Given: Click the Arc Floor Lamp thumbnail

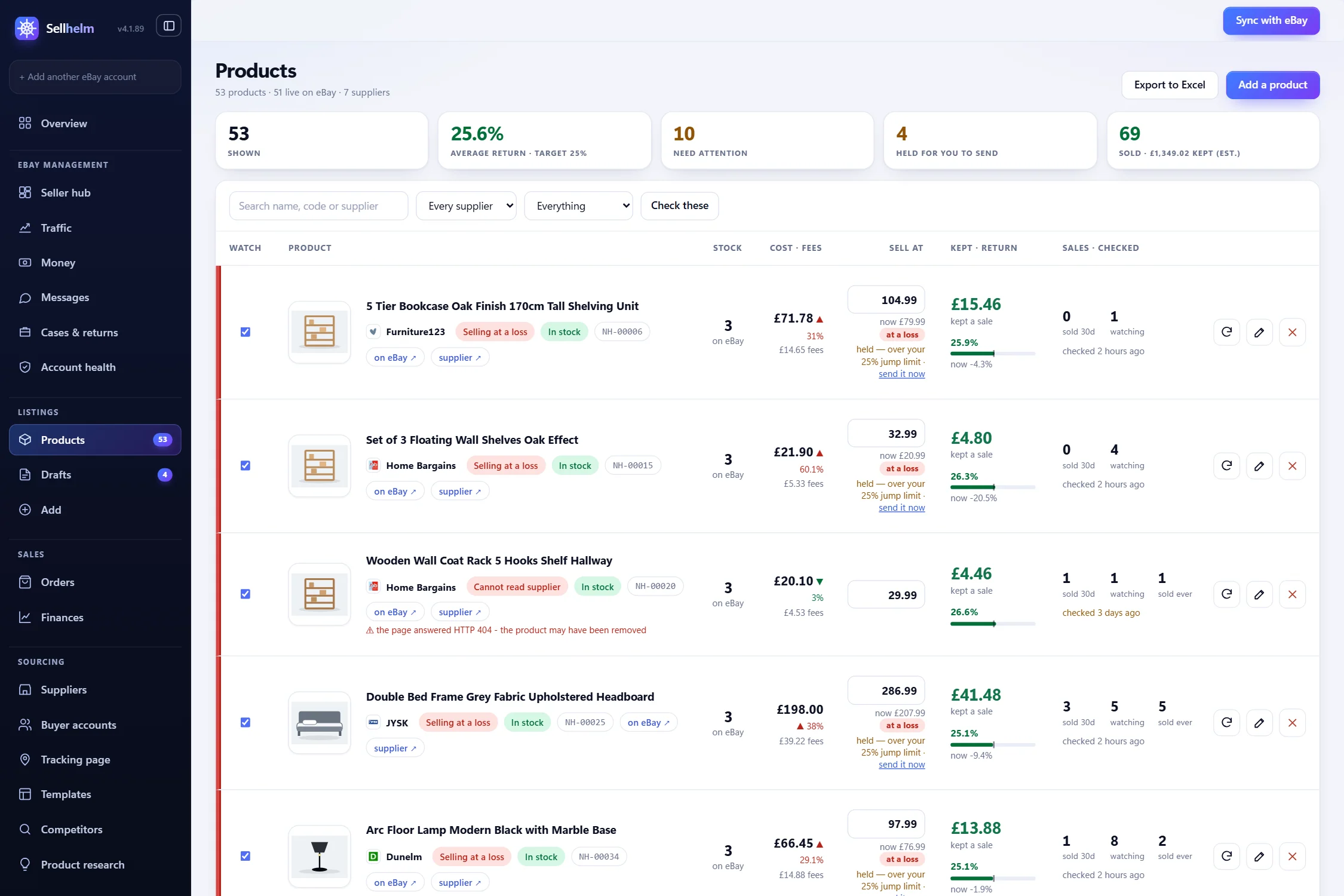Looking at the screenshot, I should pyautogui.click(x=320, y=857).
